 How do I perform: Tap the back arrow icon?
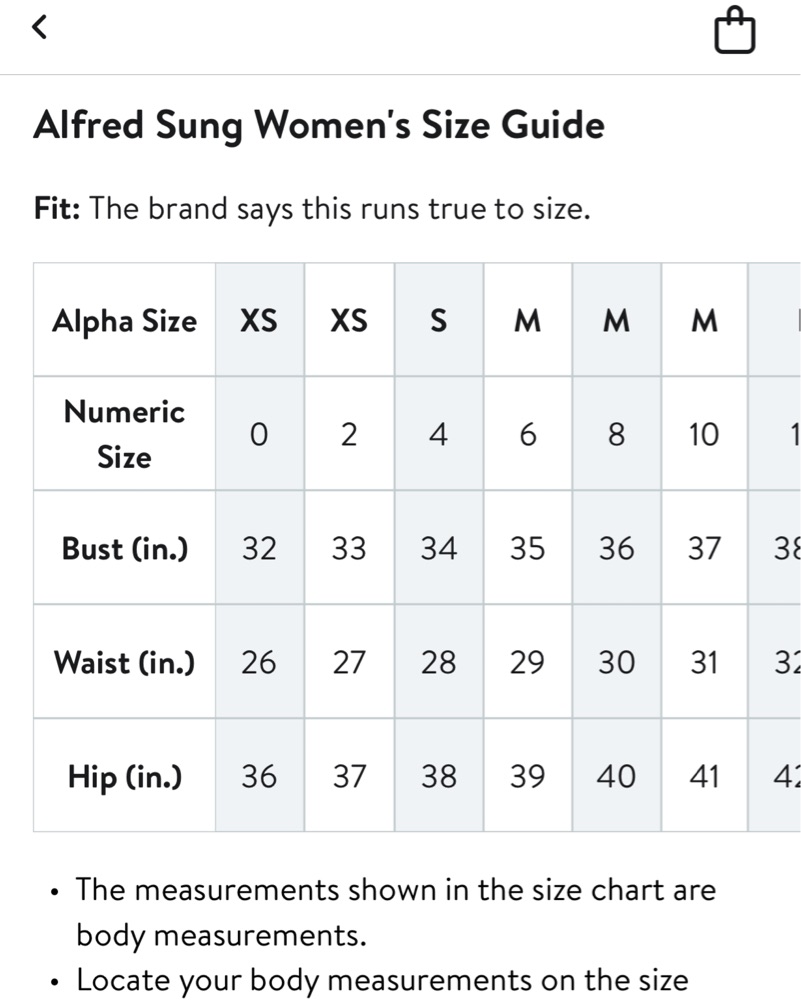click(x=40, y=27)
